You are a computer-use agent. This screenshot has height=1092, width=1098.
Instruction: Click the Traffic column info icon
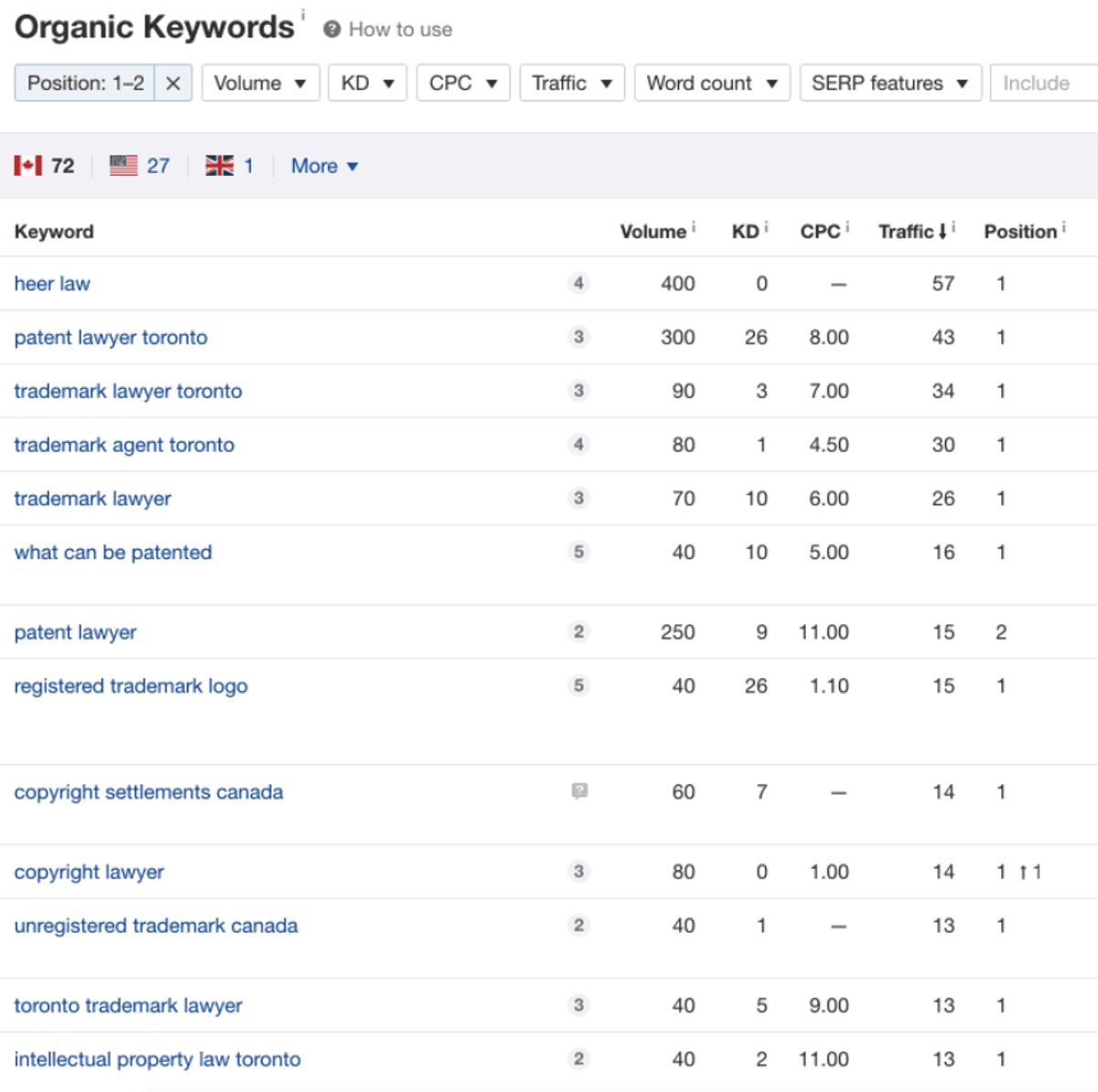[x=953, y=226]
